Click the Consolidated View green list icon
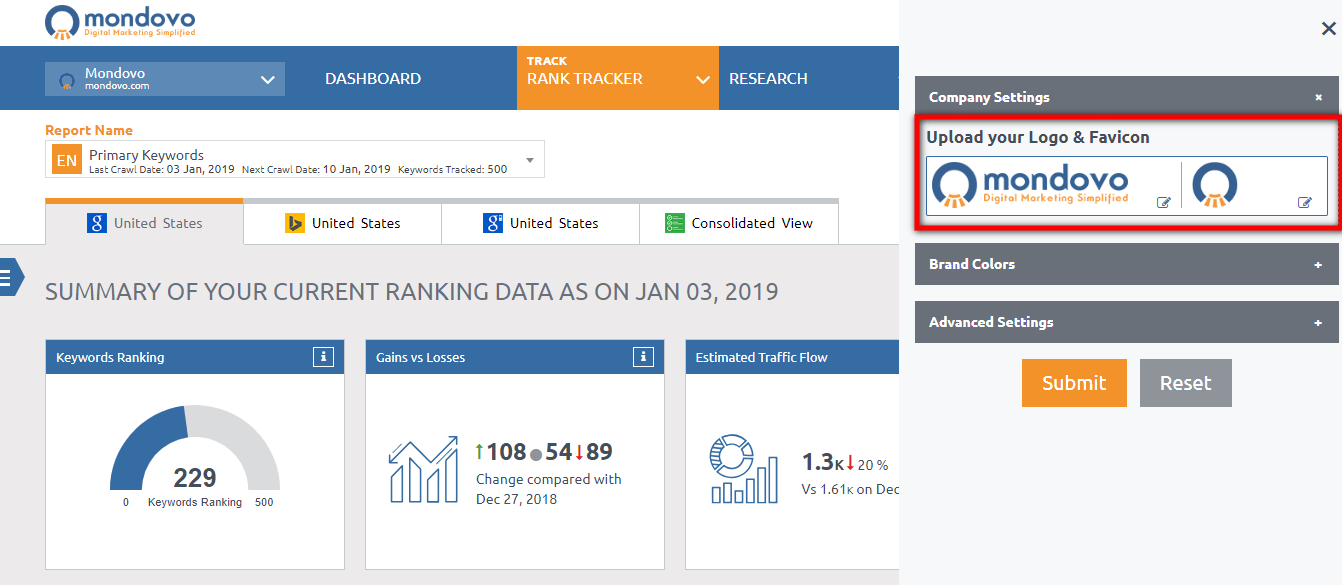1342x585 pixels. (675, 223)
